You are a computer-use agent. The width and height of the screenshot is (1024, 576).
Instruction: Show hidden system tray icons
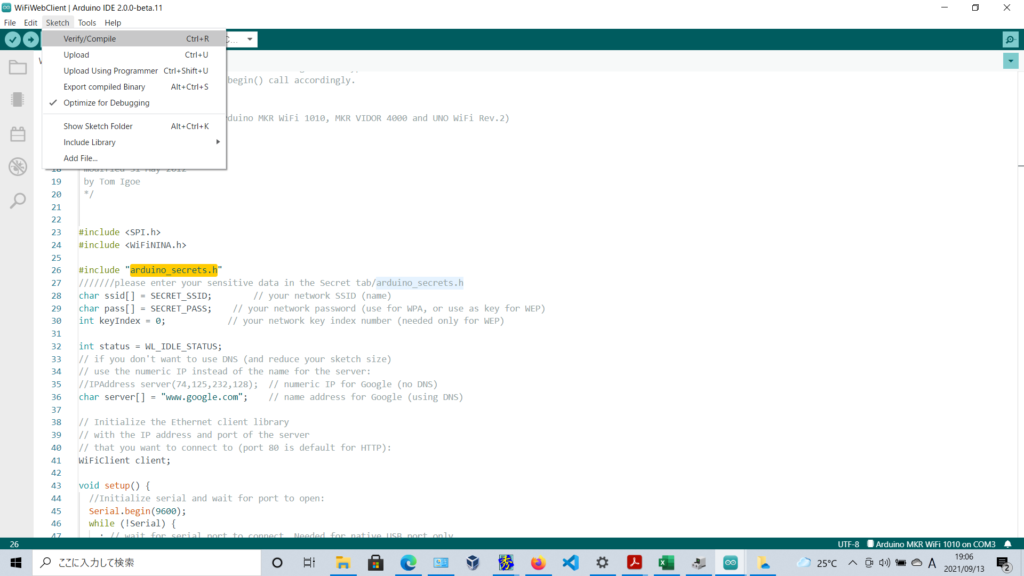pyautogui.click(x=852, y=562)
